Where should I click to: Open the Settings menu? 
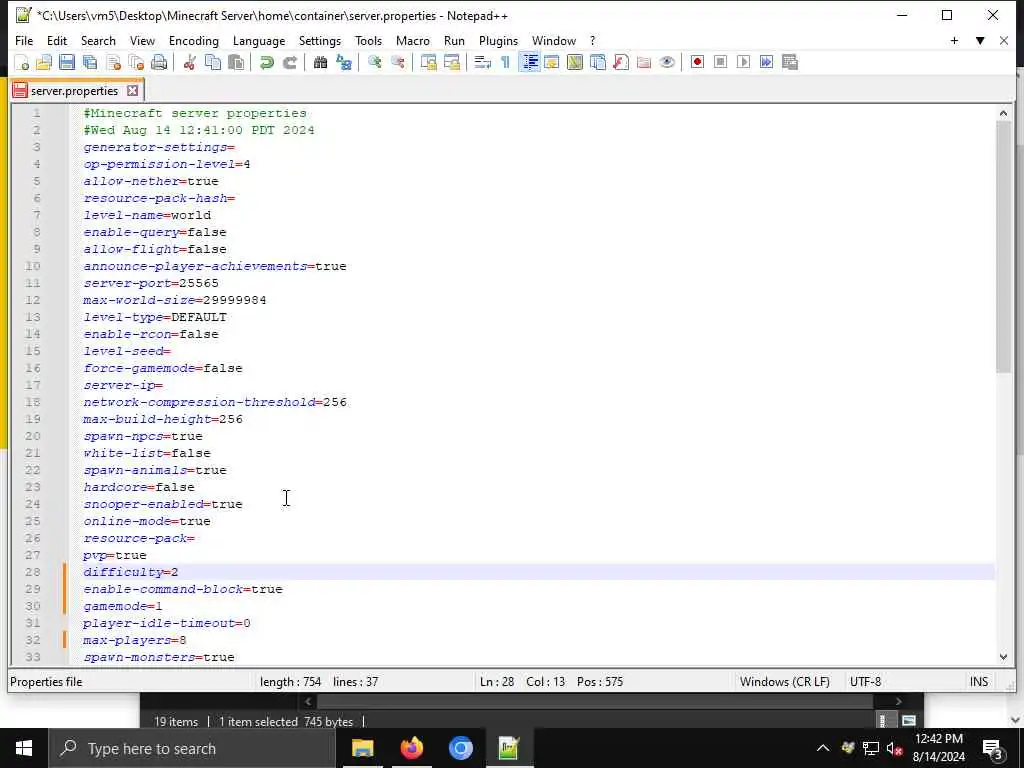320,40
